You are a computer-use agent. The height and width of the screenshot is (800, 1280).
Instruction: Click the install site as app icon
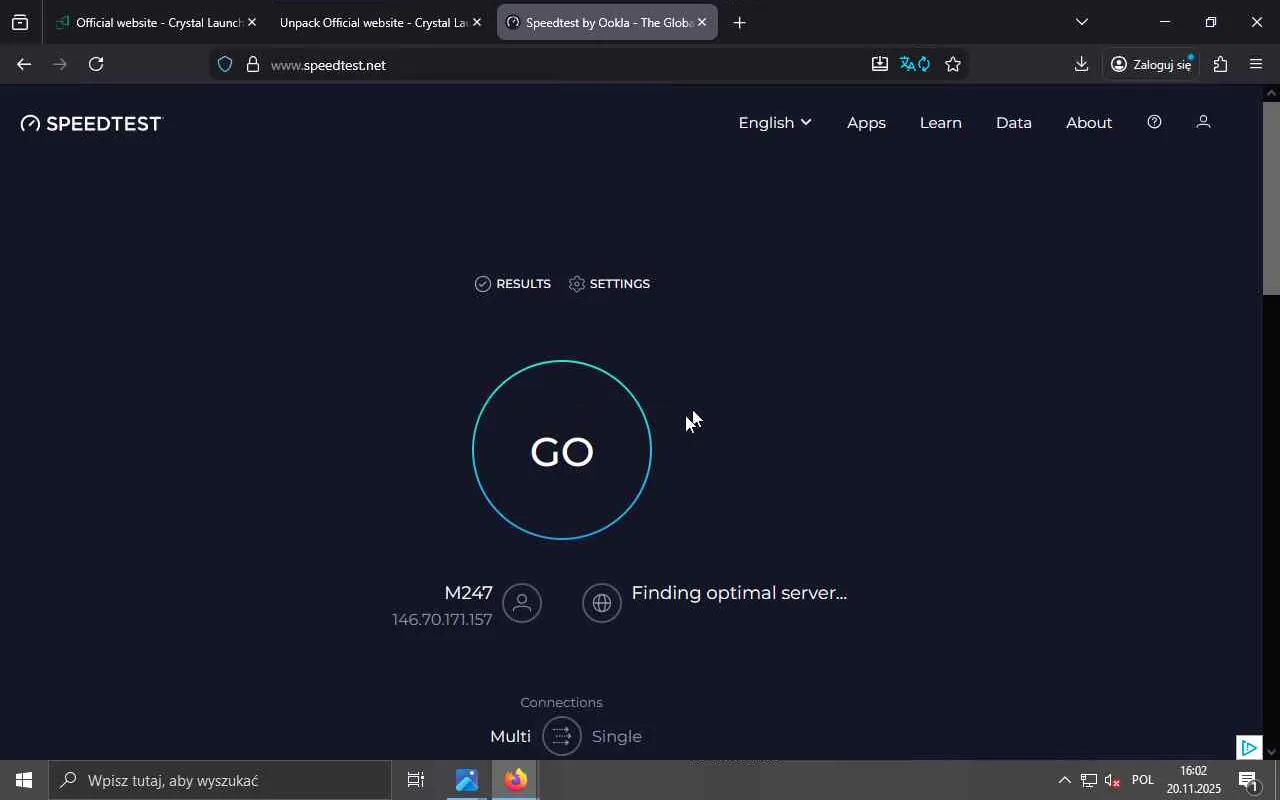880,64
